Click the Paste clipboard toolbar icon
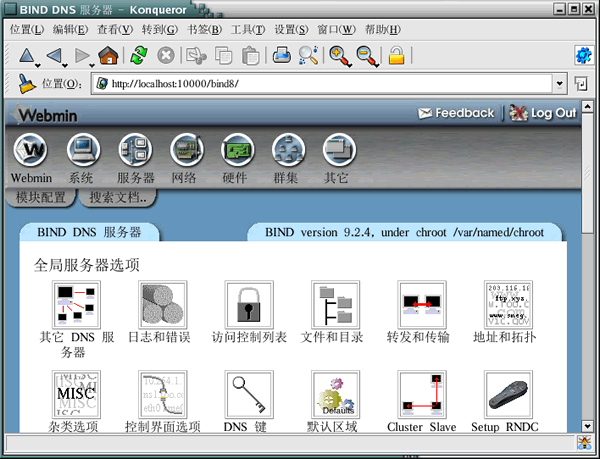Viewport: 600px width, 459px height. [251, 55]
